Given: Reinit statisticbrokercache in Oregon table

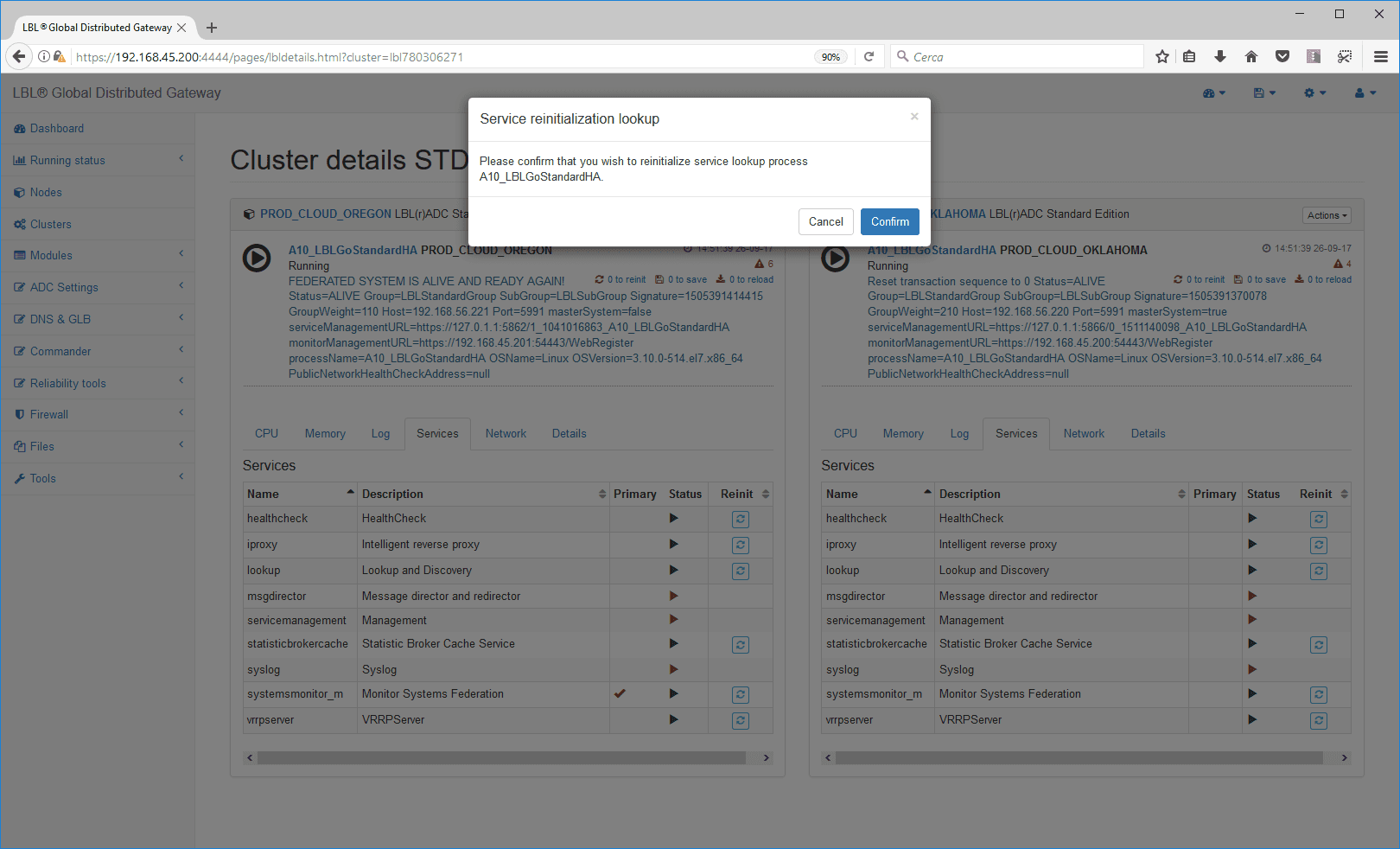Looking at the screenshot, I should tap(741, 645).
